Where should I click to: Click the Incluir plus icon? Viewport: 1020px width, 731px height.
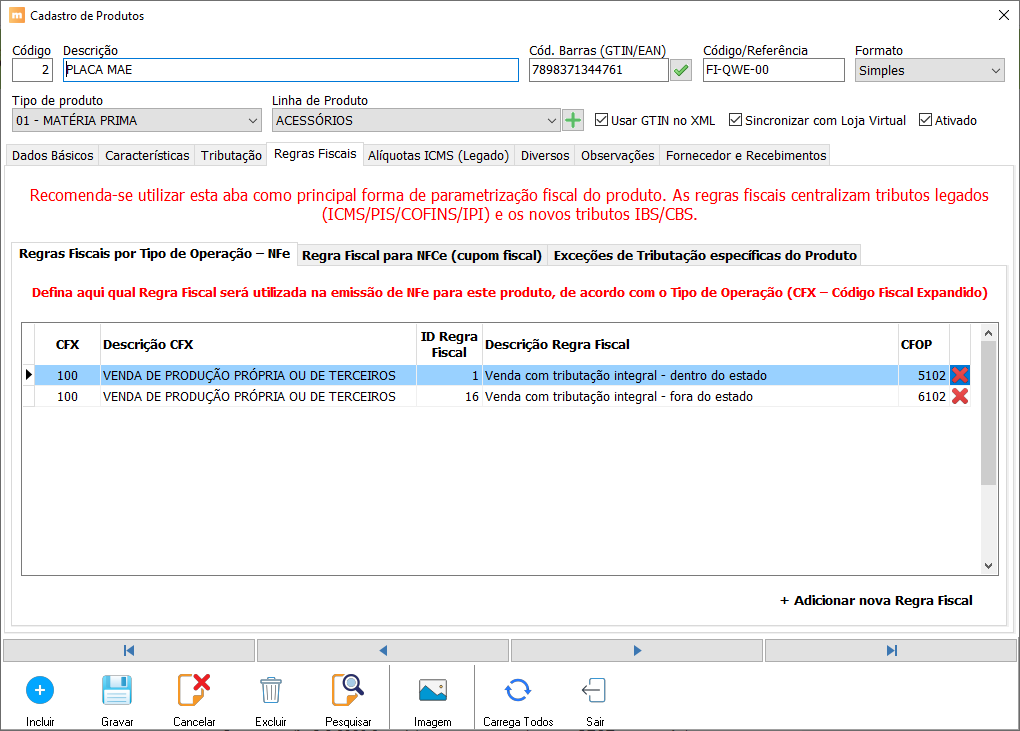[40, 690]
